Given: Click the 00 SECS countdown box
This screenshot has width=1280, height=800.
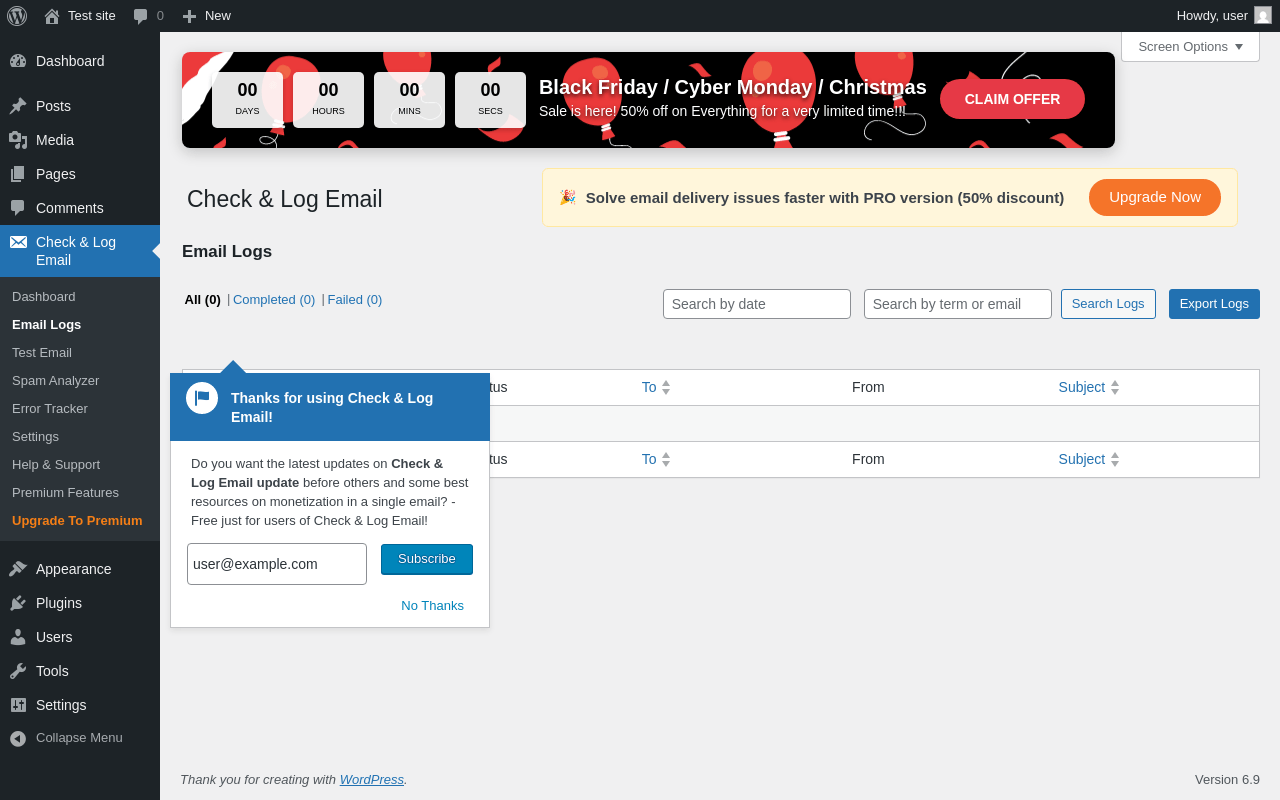Looking at the screenshot, I should (490, 100).
